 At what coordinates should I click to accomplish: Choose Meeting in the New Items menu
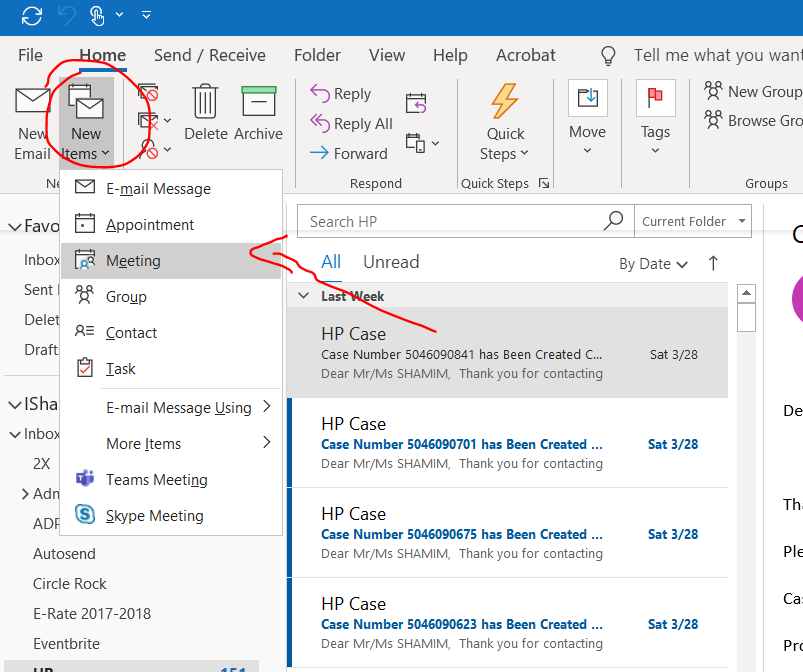tap(171, 261)
